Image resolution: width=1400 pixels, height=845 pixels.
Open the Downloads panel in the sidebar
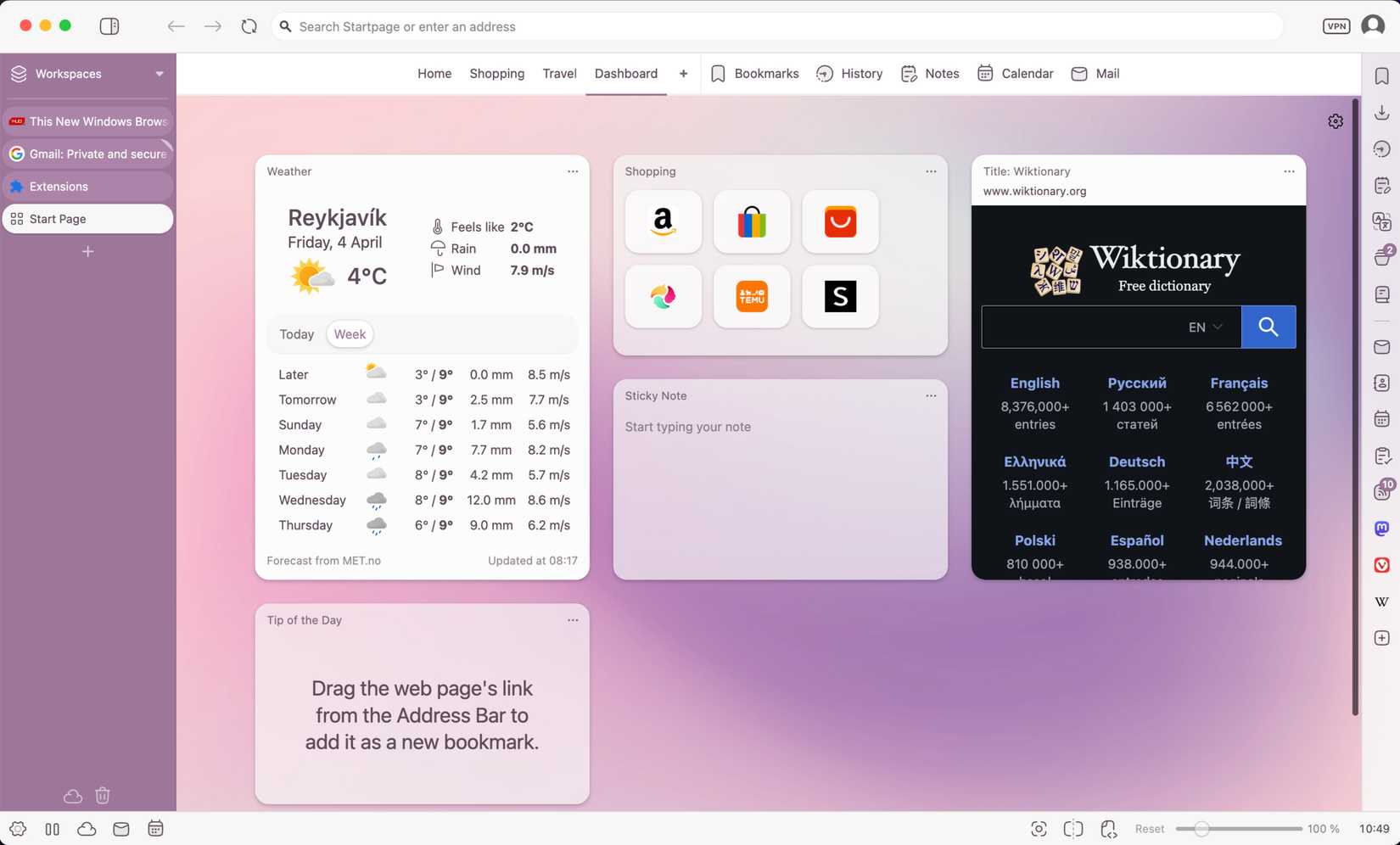1381,111
